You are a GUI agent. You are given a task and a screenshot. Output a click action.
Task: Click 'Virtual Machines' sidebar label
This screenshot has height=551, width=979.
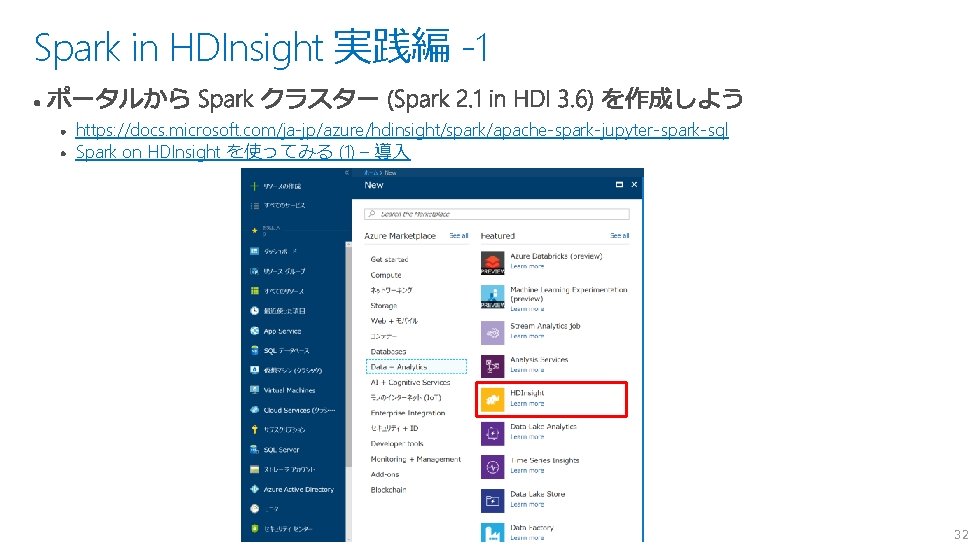[289, 391]
